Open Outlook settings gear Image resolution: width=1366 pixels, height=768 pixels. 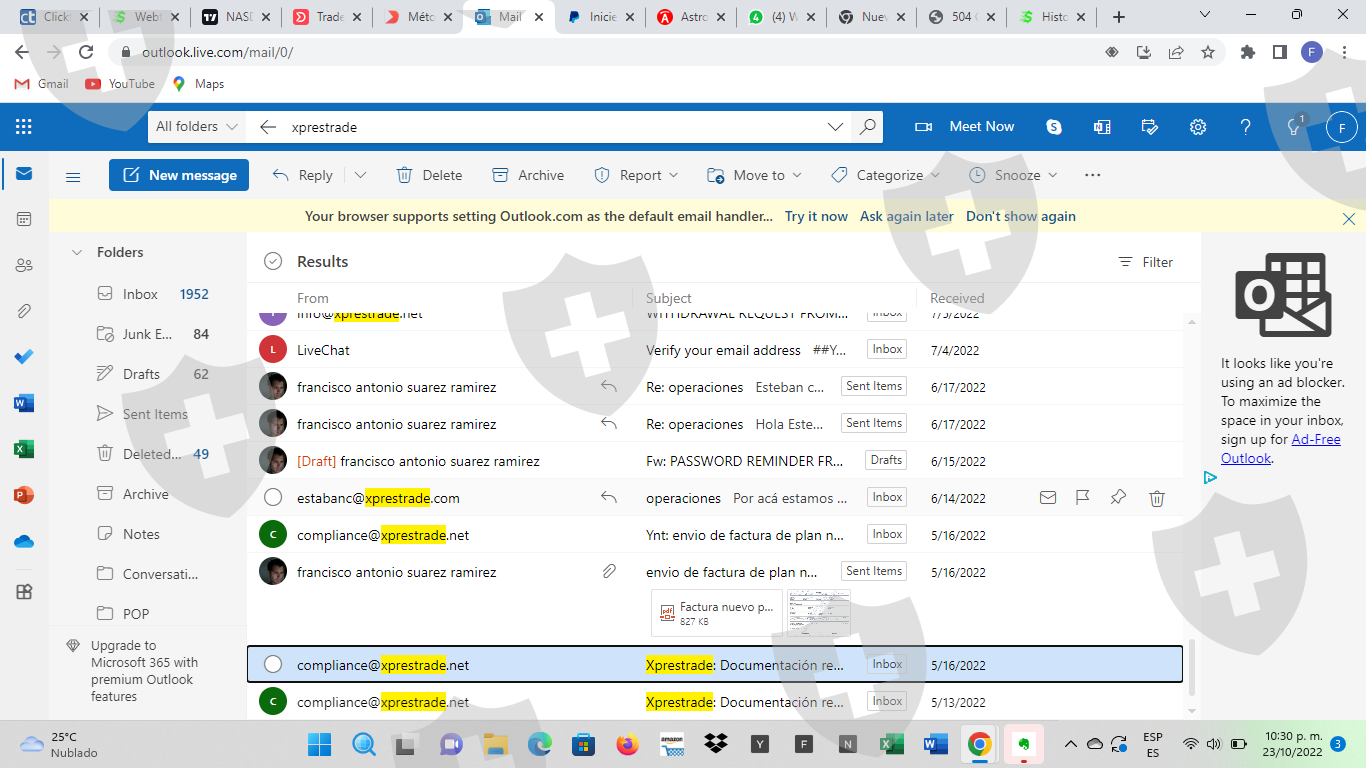1197,127
